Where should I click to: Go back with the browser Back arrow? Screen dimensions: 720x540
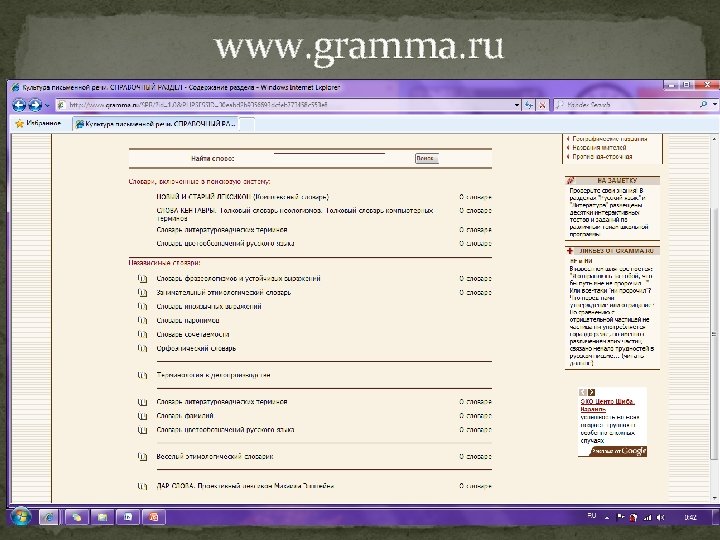(x=19, y=105)
